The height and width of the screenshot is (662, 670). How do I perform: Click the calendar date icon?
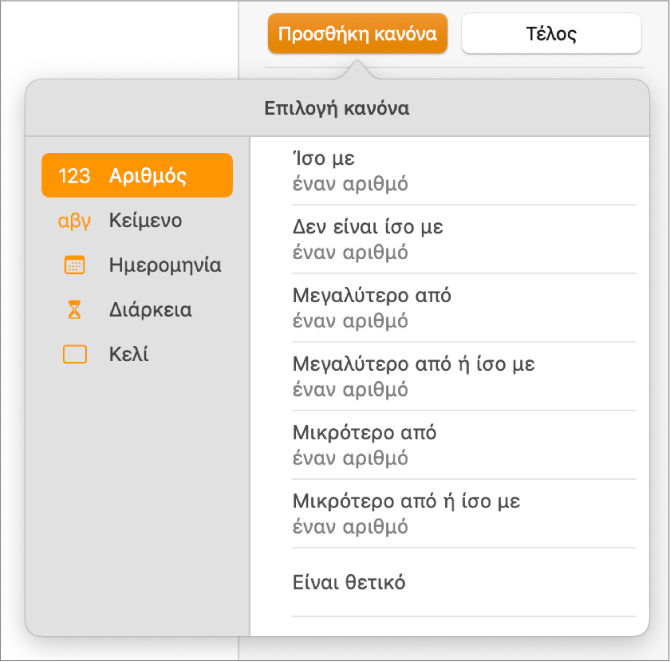[74, 265]
